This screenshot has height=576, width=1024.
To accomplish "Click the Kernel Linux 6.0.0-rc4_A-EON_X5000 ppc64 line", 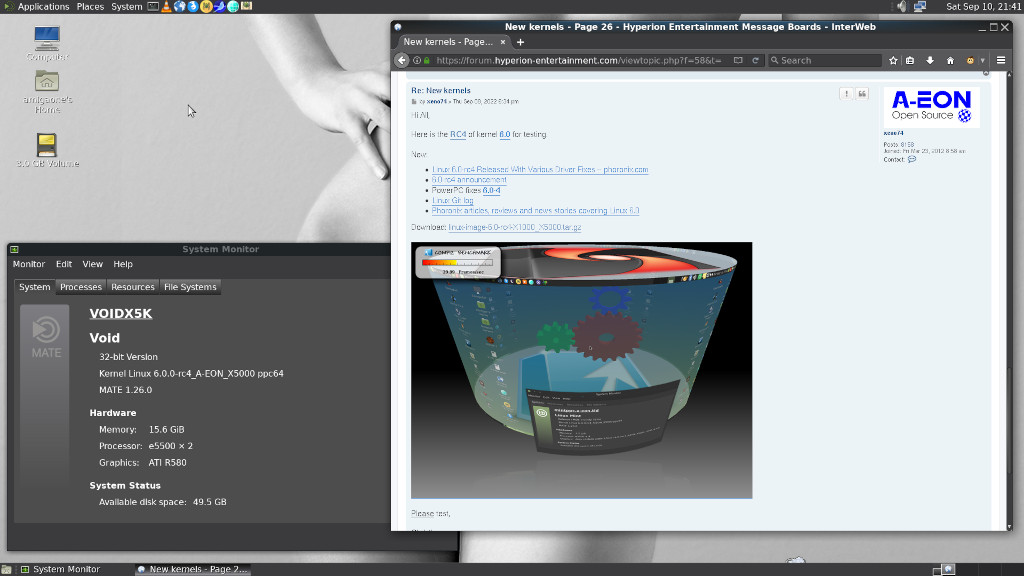I will (x=191, y=374).
